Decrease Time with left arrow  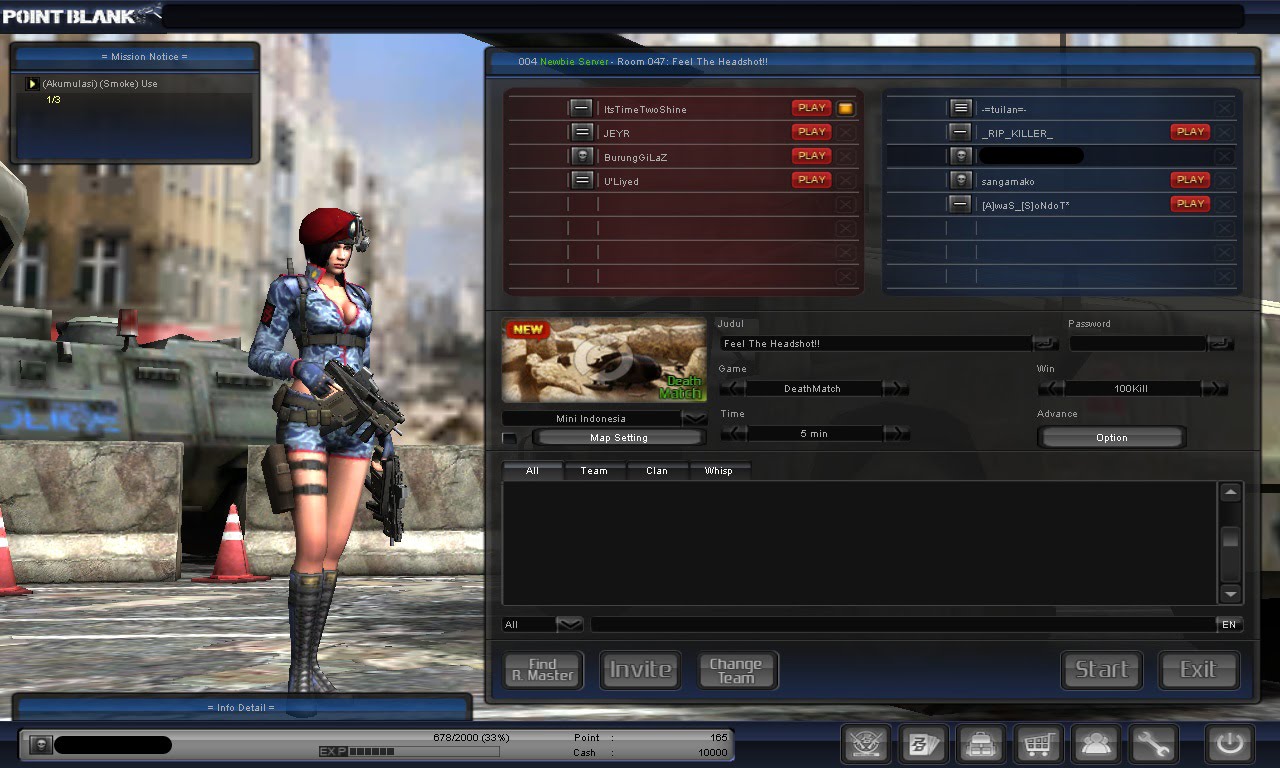732,433
